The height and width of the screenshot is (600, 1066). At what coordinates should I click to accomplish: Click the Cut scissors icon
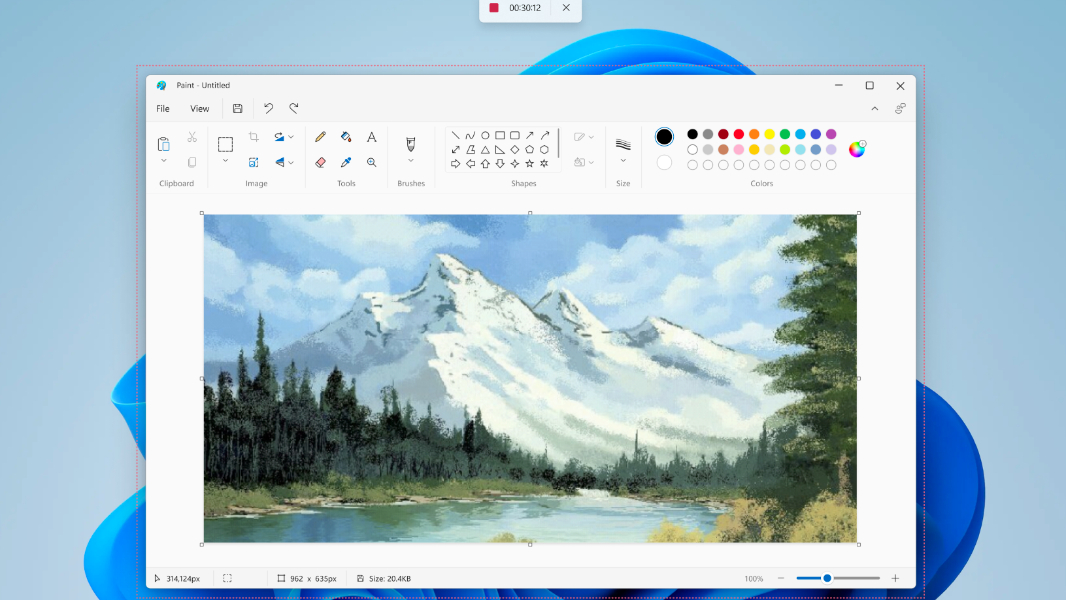[192, 137]
